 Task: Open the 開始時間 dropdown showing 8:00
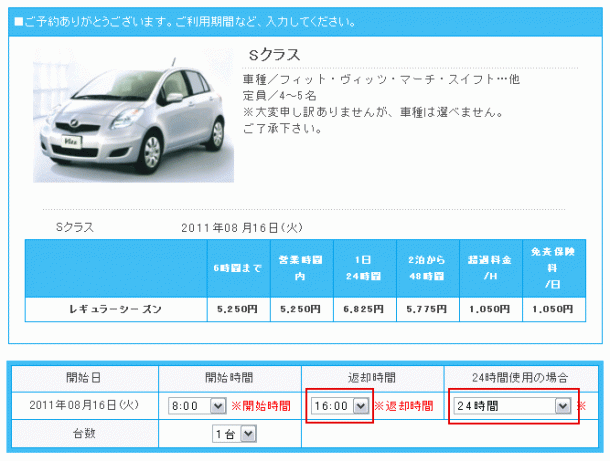tap(197, 406)
